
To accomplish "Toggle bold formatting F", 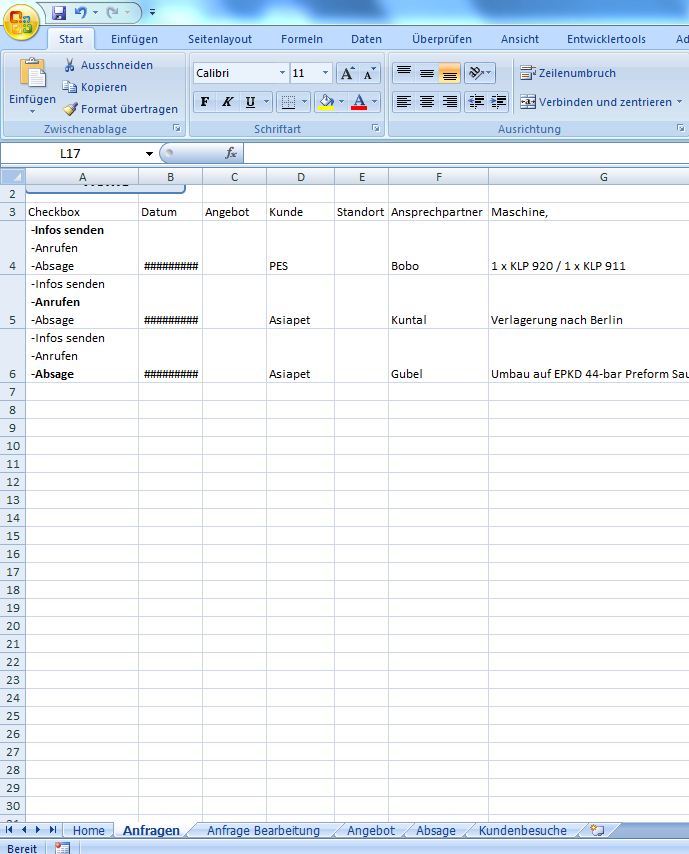I will pos(205,102).
